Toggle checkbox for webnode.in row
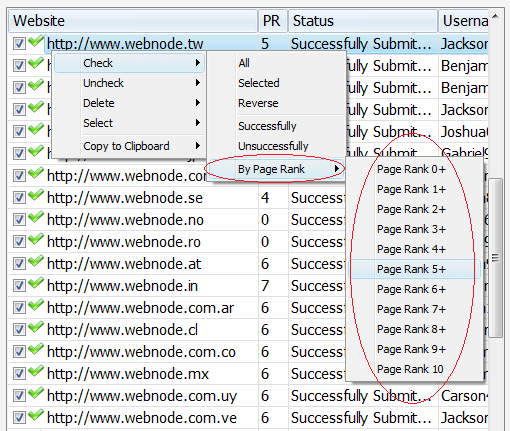The width and height of the screenshot is (510, 431). [19, 285]
